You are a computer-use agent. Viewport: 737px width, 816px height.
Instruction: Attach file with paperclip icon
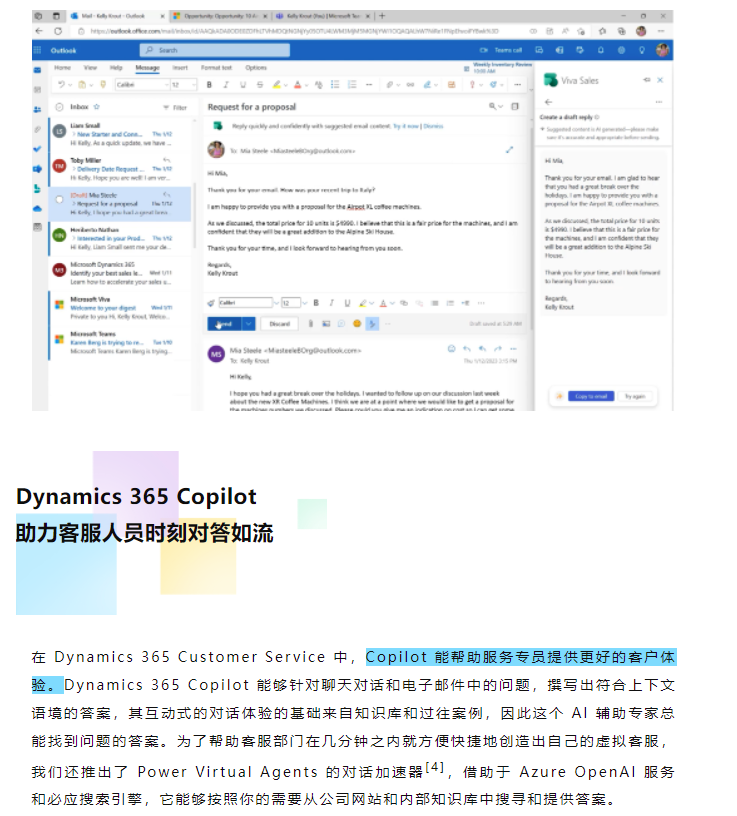pyautogui.click(x=311, y=324)
